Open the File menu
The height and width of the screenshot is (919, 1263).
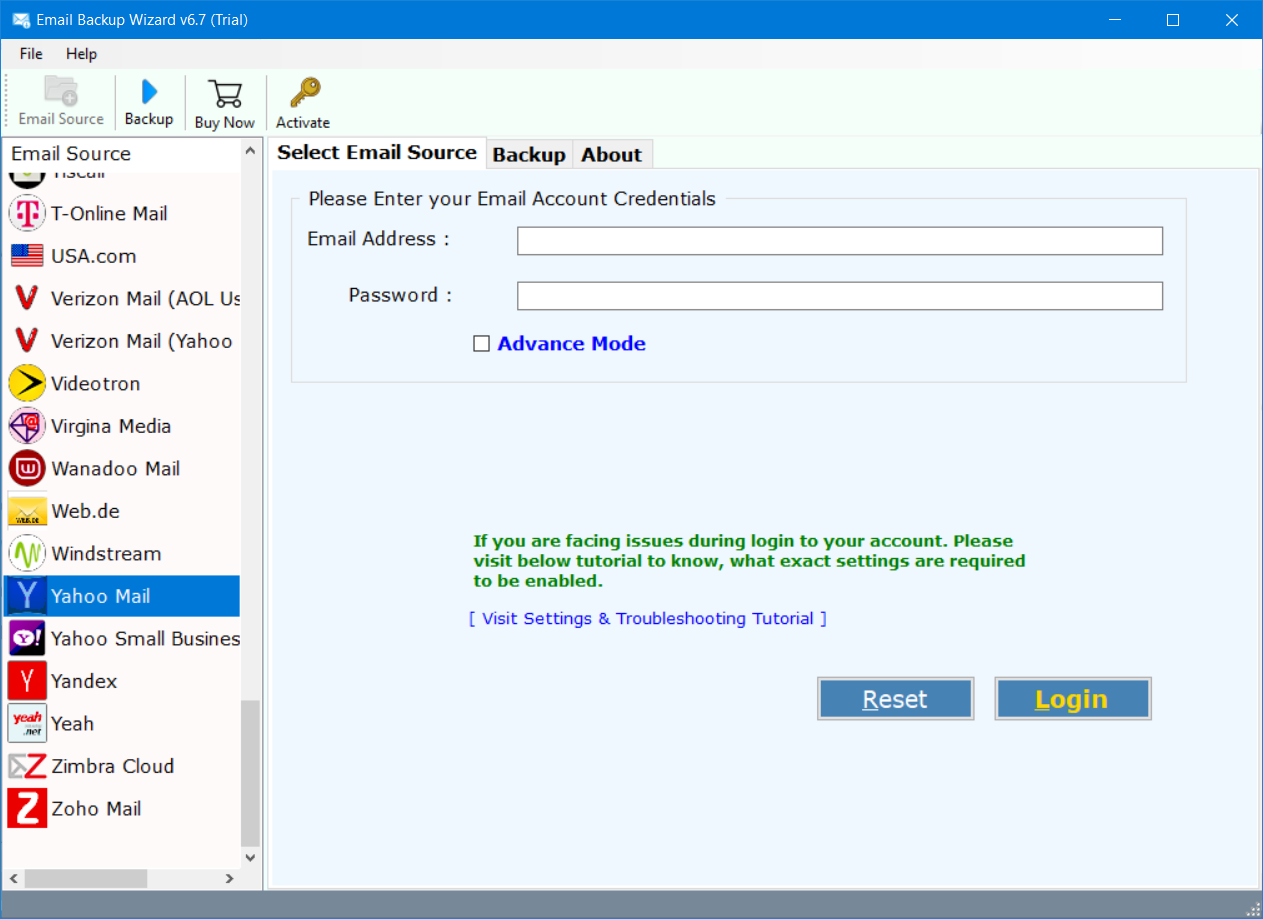pyautogui.click(x=31, y=54)
